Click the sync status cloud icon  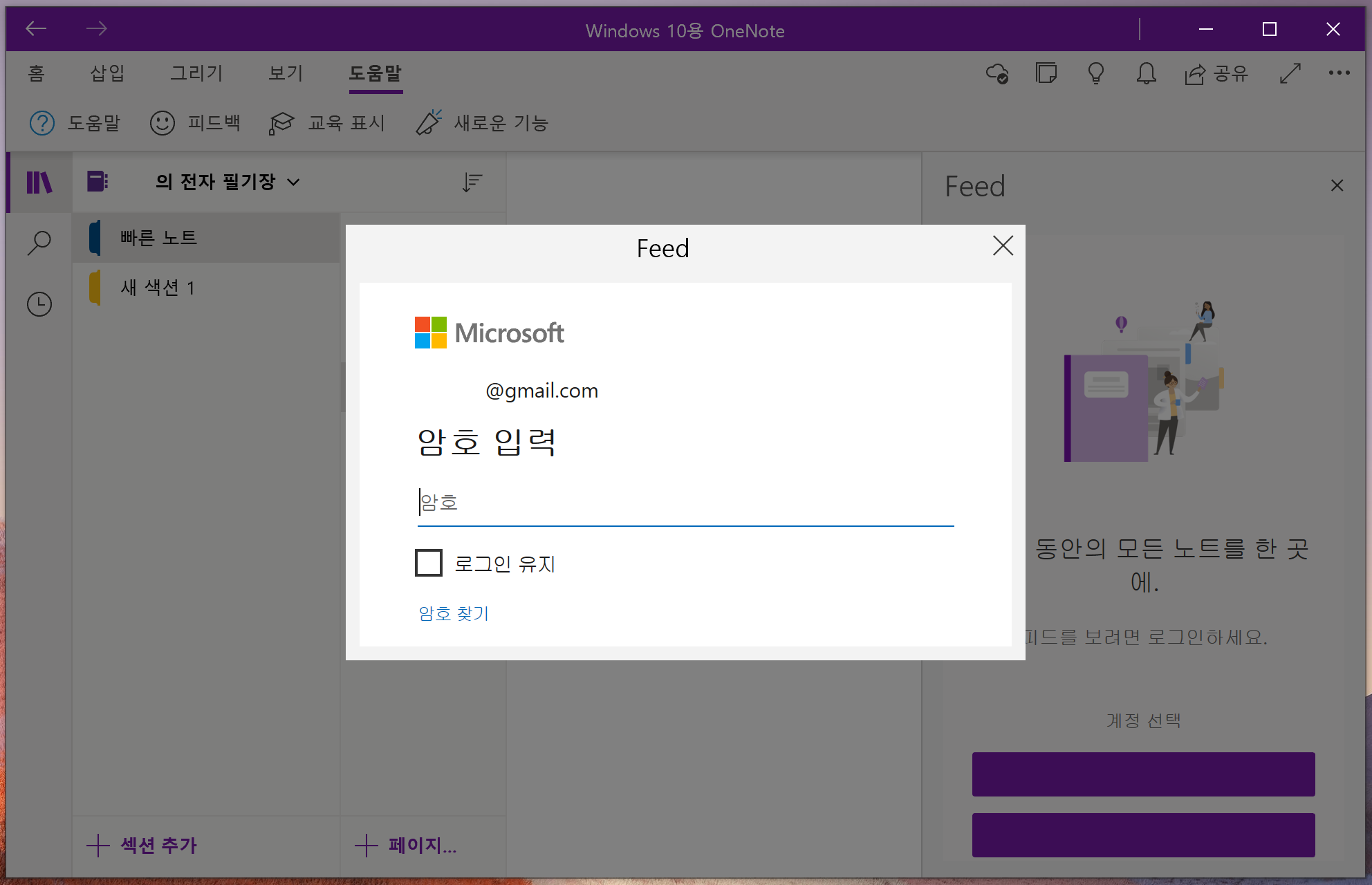(x=996, y=73)
